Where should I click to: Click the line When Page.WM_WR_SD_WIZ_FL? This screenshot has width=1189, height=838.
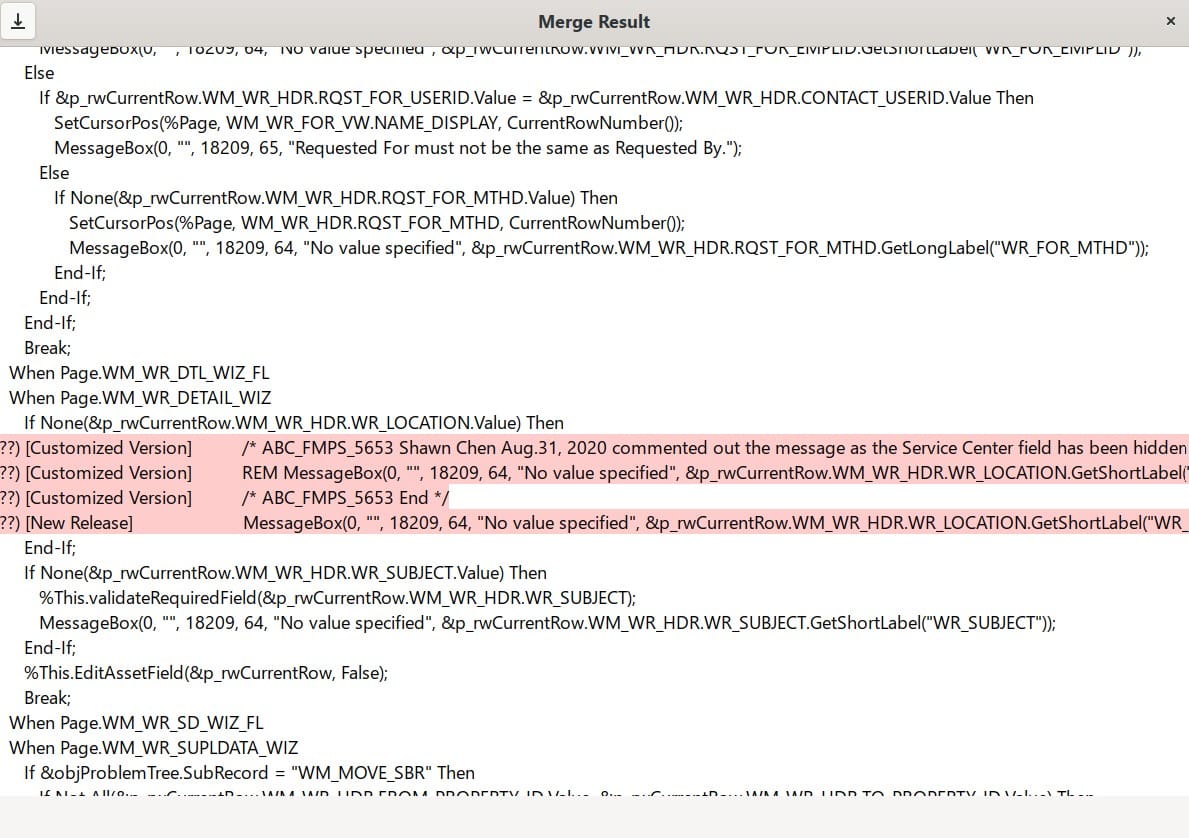click(136, 723)
